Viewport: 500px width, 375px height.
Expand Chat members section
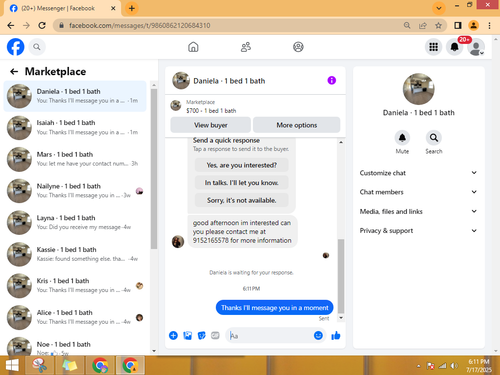point(418,192)
